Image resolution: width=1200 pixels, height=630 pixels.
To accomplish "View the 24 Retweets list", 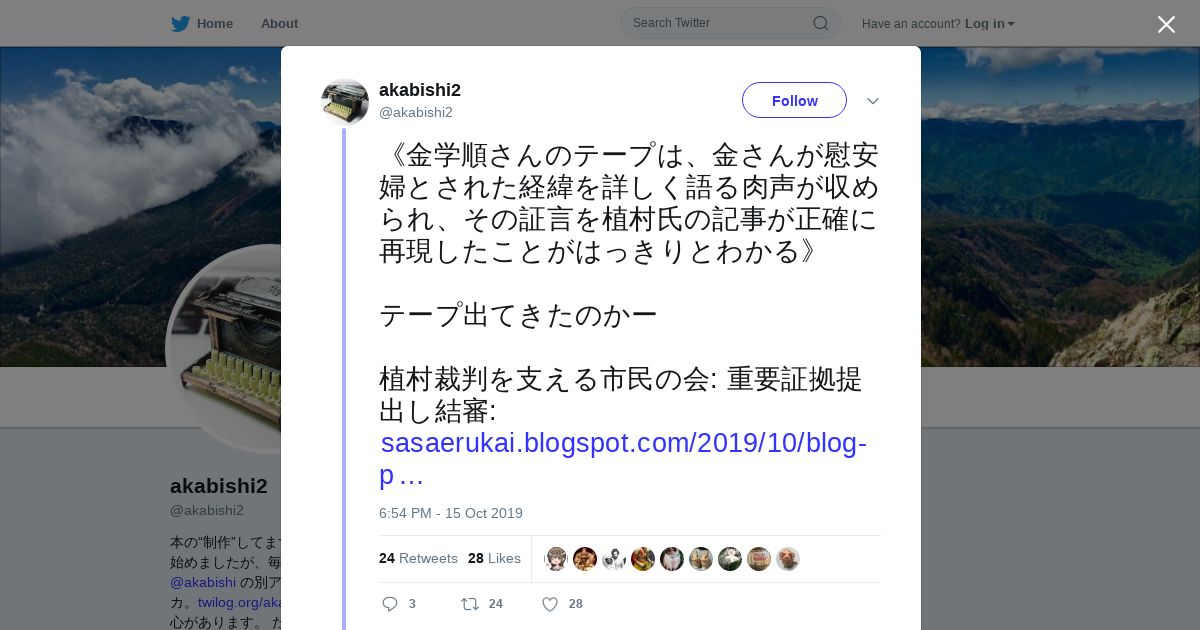I will (x=418, y=558).
